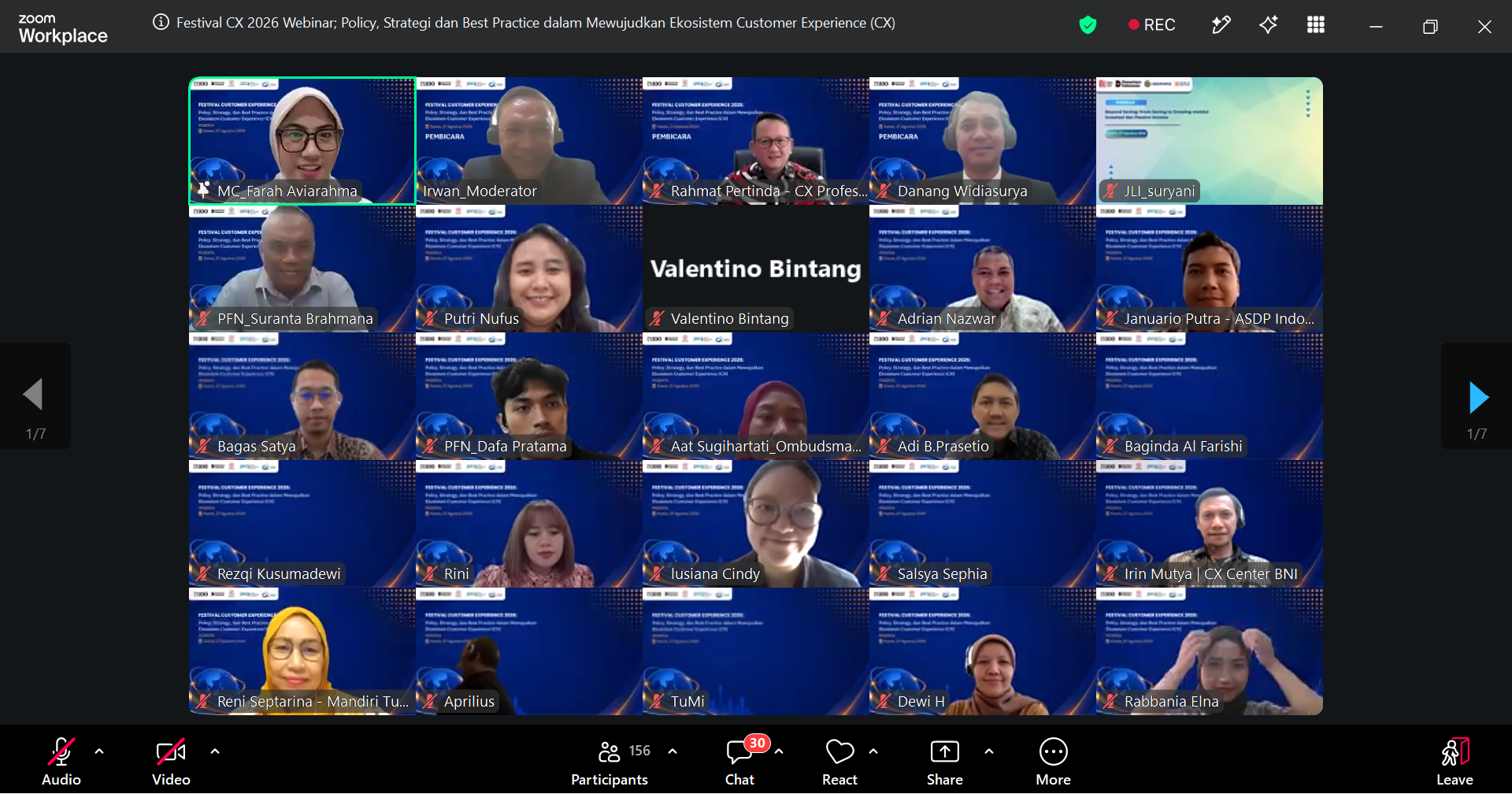This screenshot has width=1512, height=794.
Task: Leave the meeting
Action: tap(1455, 761)
